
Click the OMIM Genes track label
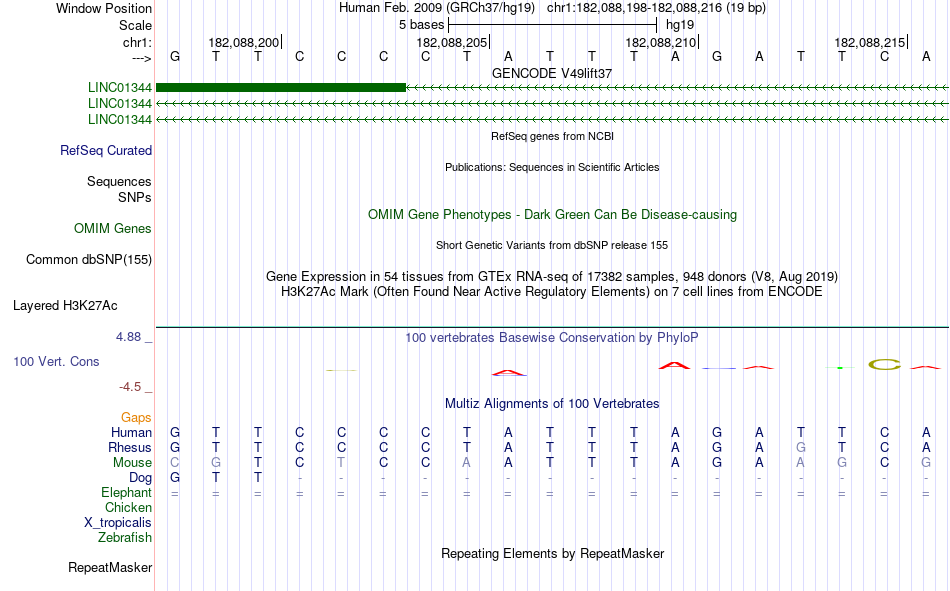click(113, 229)
